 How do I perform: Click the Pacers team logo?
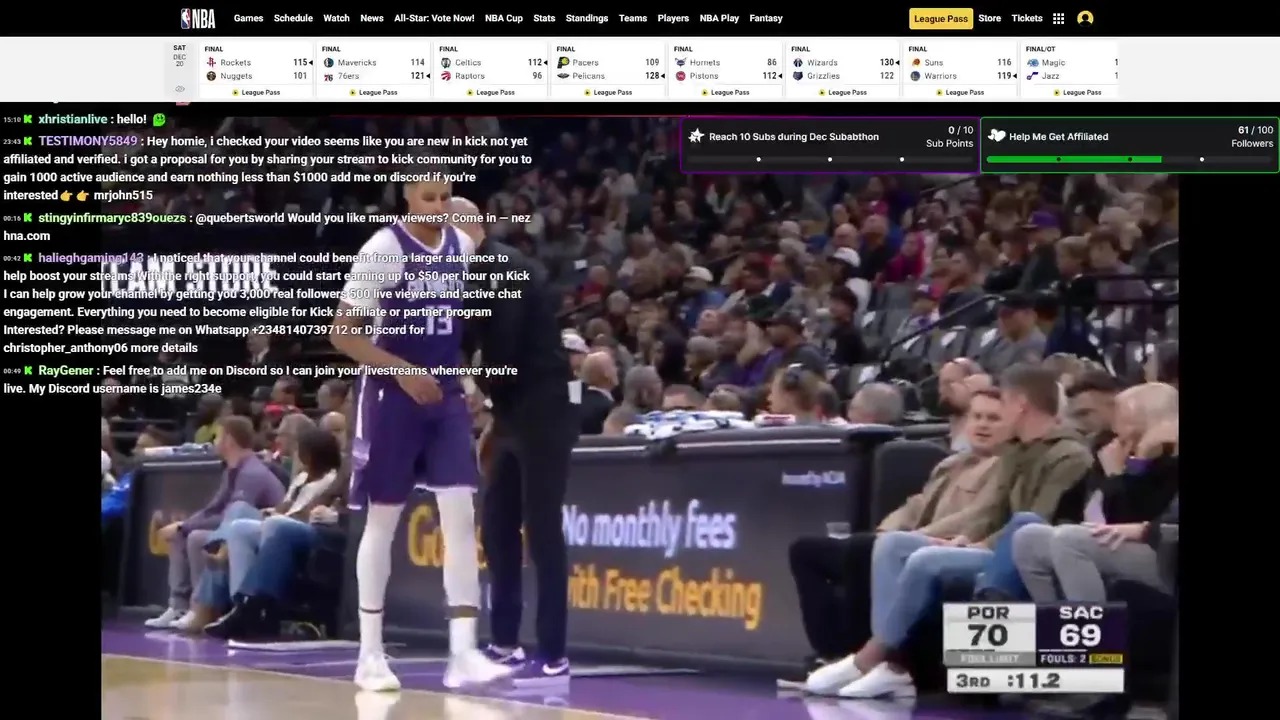point(564,62)
